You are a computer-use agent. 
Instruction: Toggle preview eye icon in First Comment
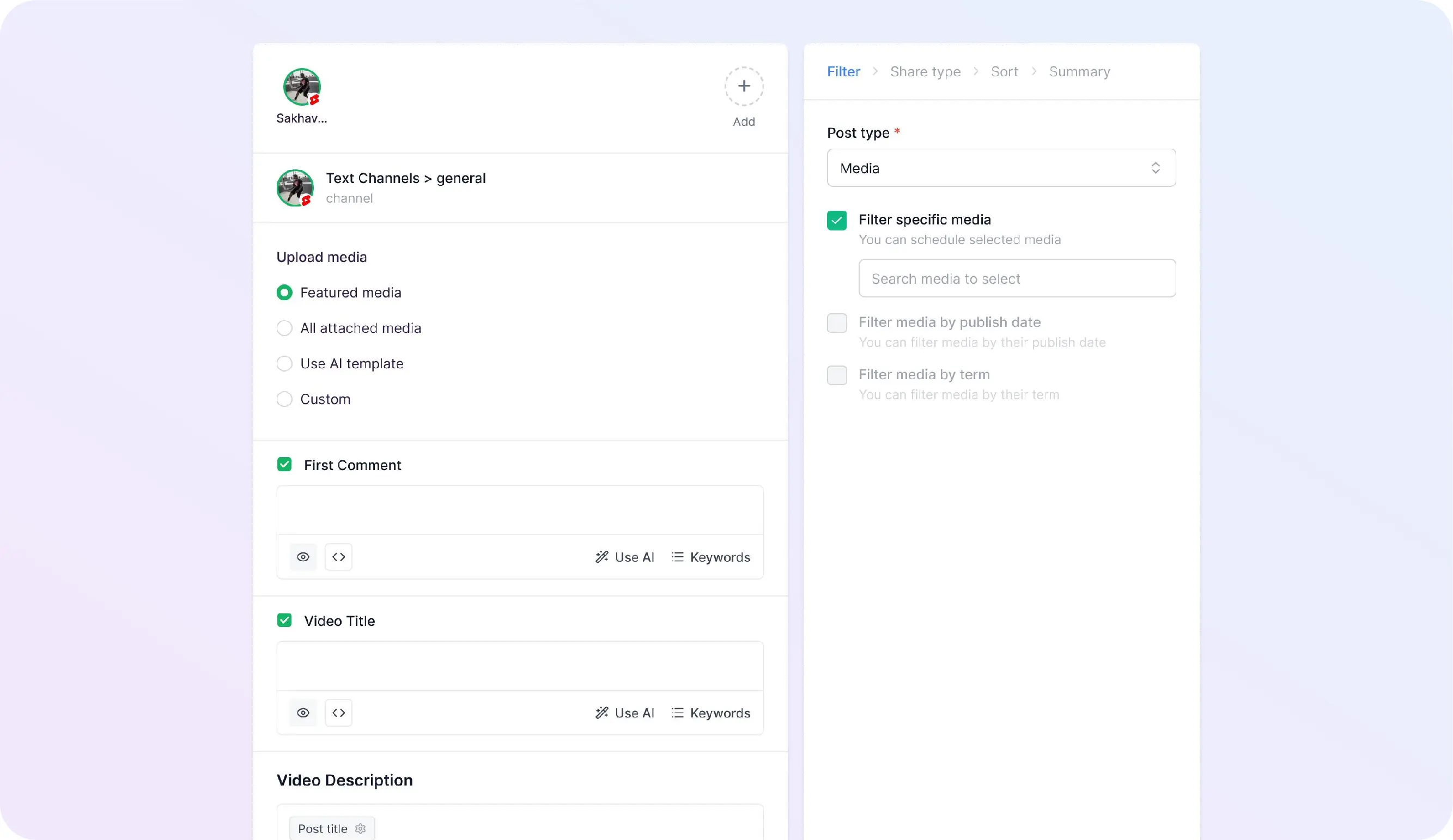(303, 557)
